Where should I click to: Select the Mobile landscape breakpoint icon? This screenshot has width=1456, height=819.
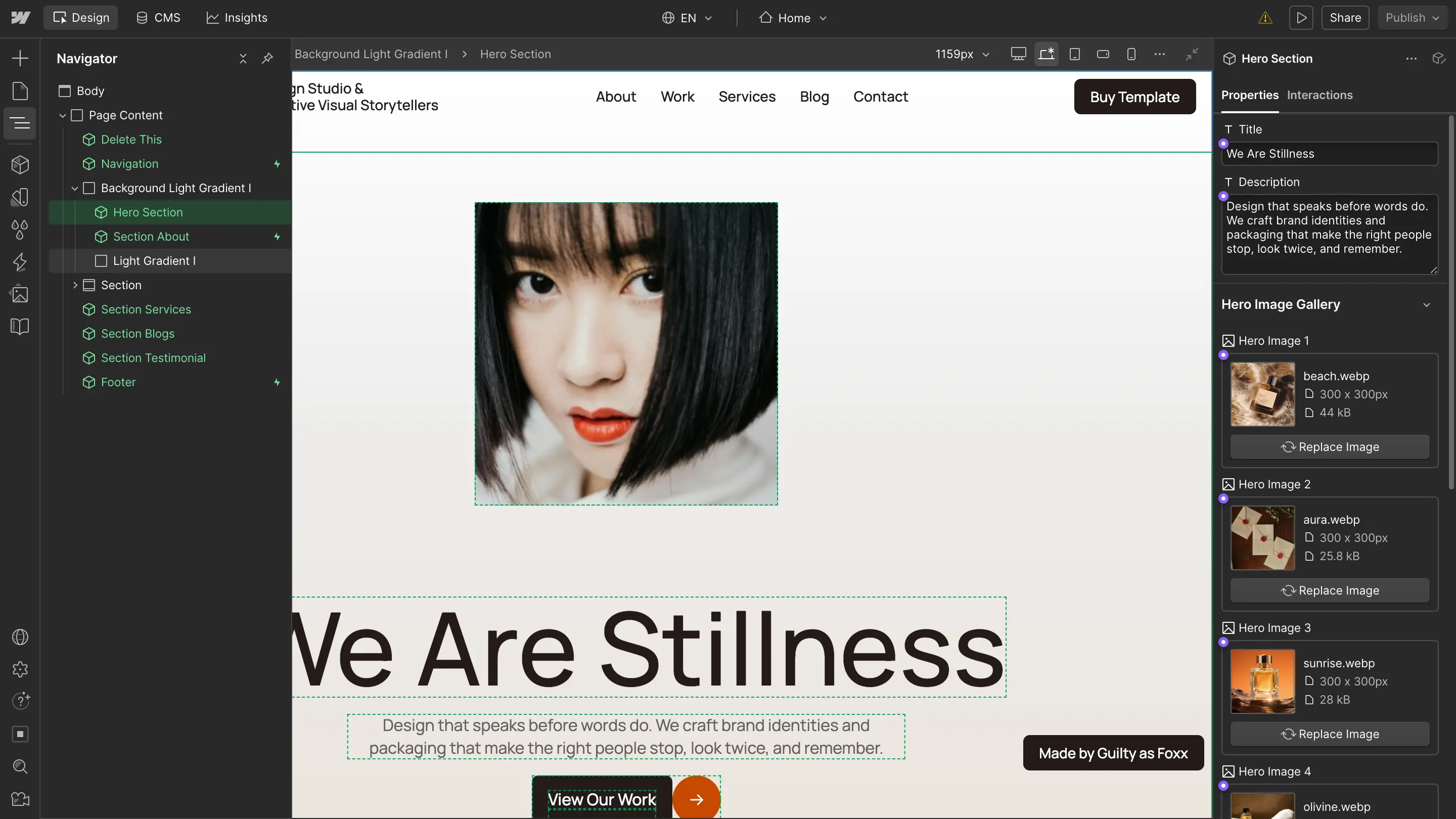1103,54
